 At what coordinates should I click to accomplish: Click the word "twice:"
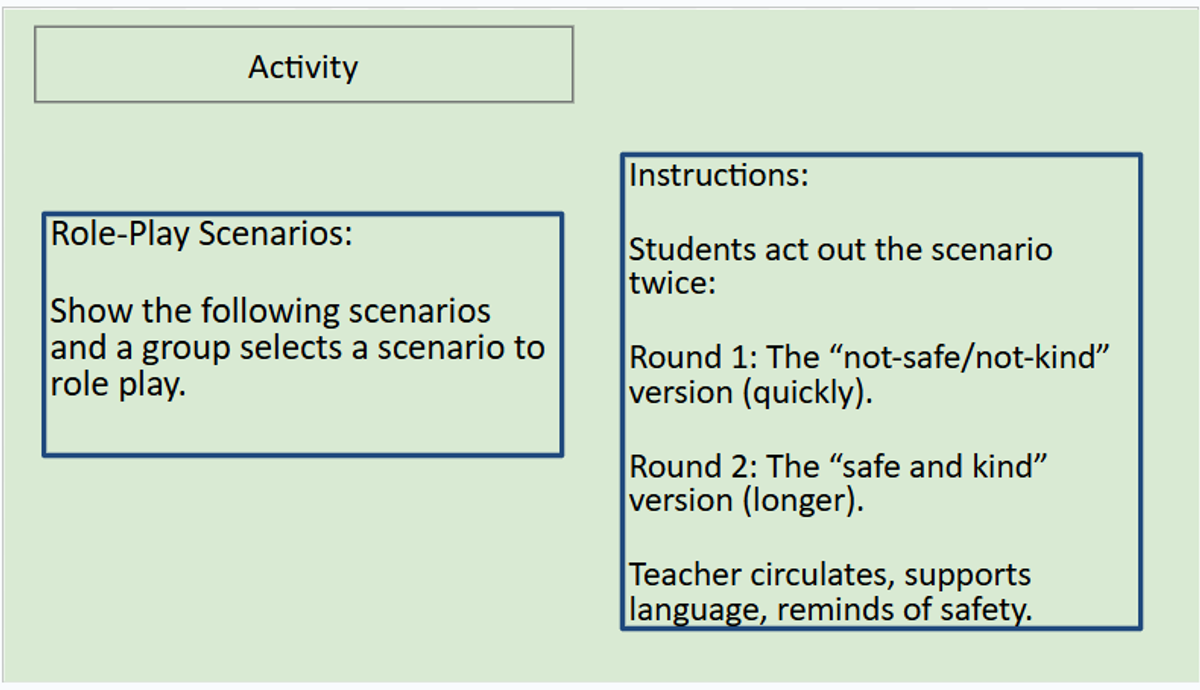point(672,284)
